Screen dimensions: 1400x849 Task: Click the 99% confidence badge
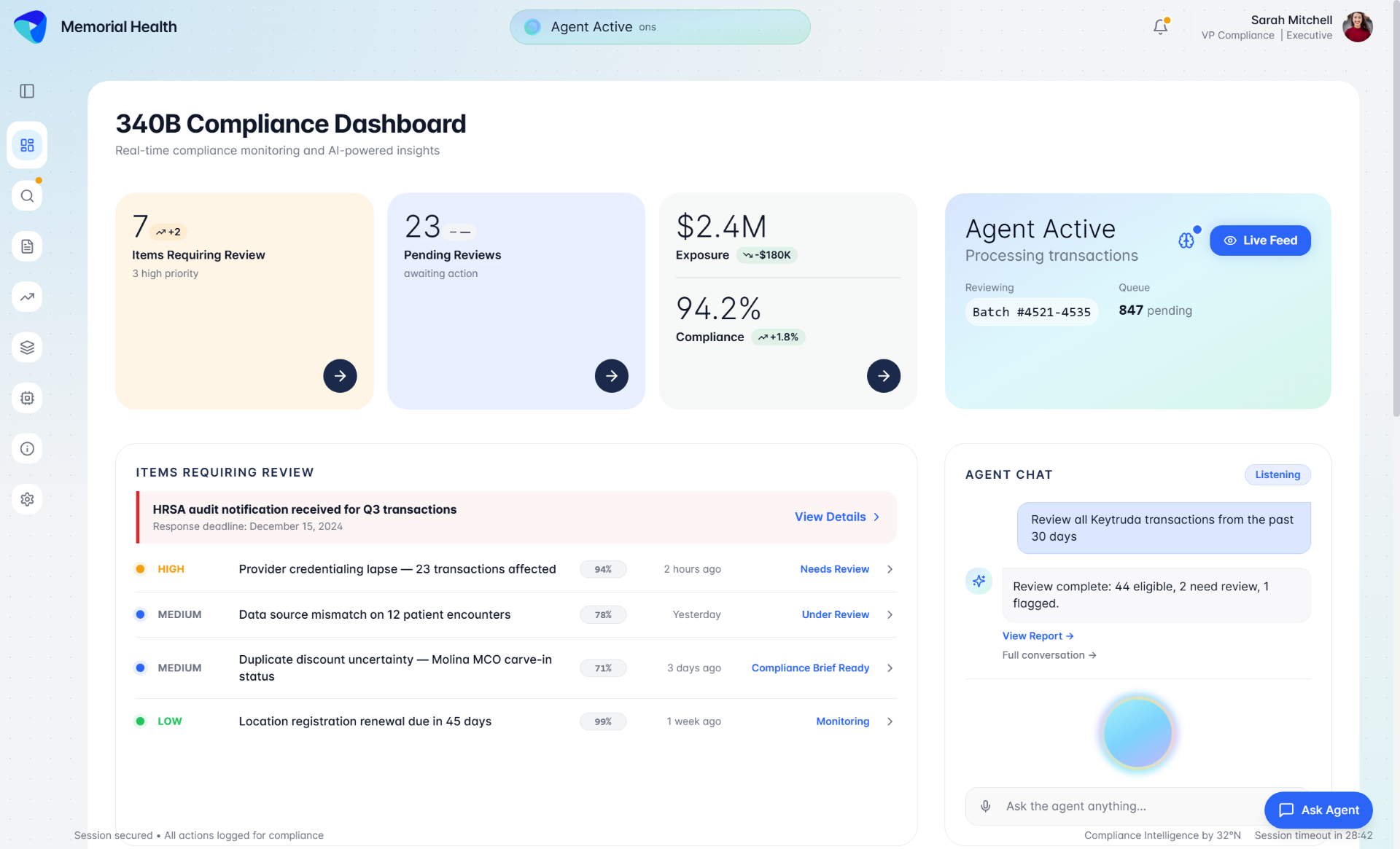click(603, 721)
